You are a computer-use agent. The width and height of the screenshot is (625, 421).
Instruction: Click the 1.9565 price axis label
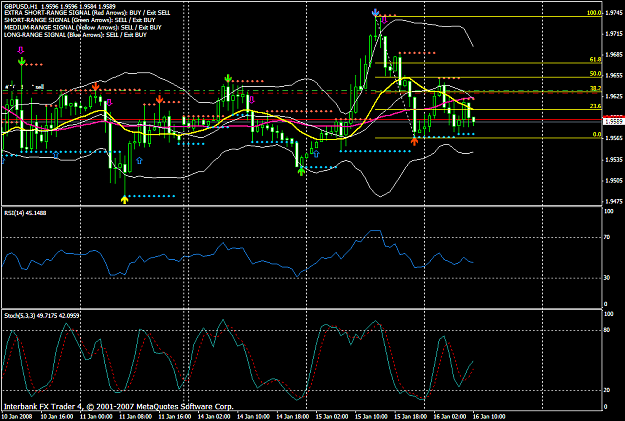[614, 138]
